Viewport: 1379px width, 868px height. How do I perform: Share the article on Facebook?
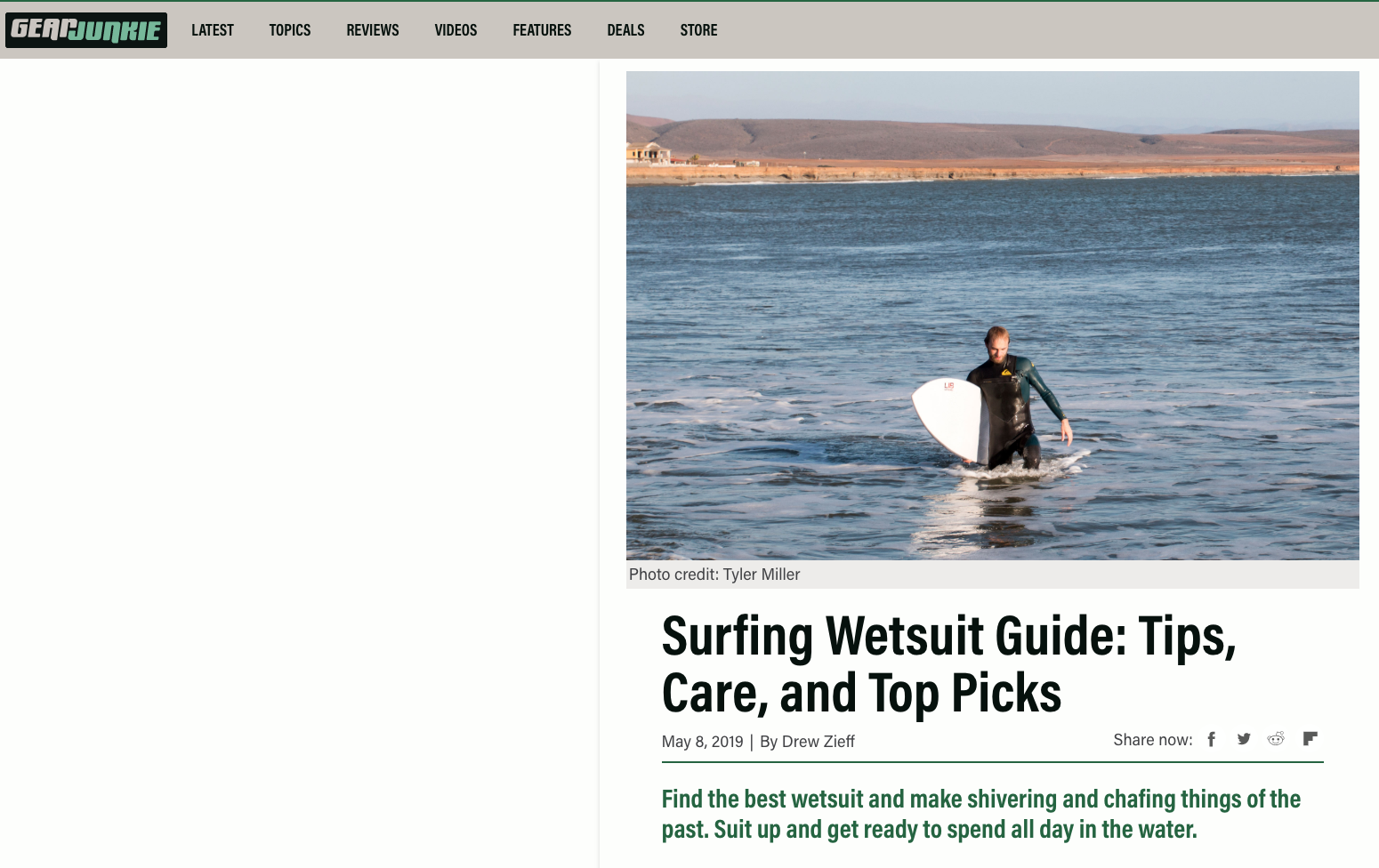(x=1211, y=739)
